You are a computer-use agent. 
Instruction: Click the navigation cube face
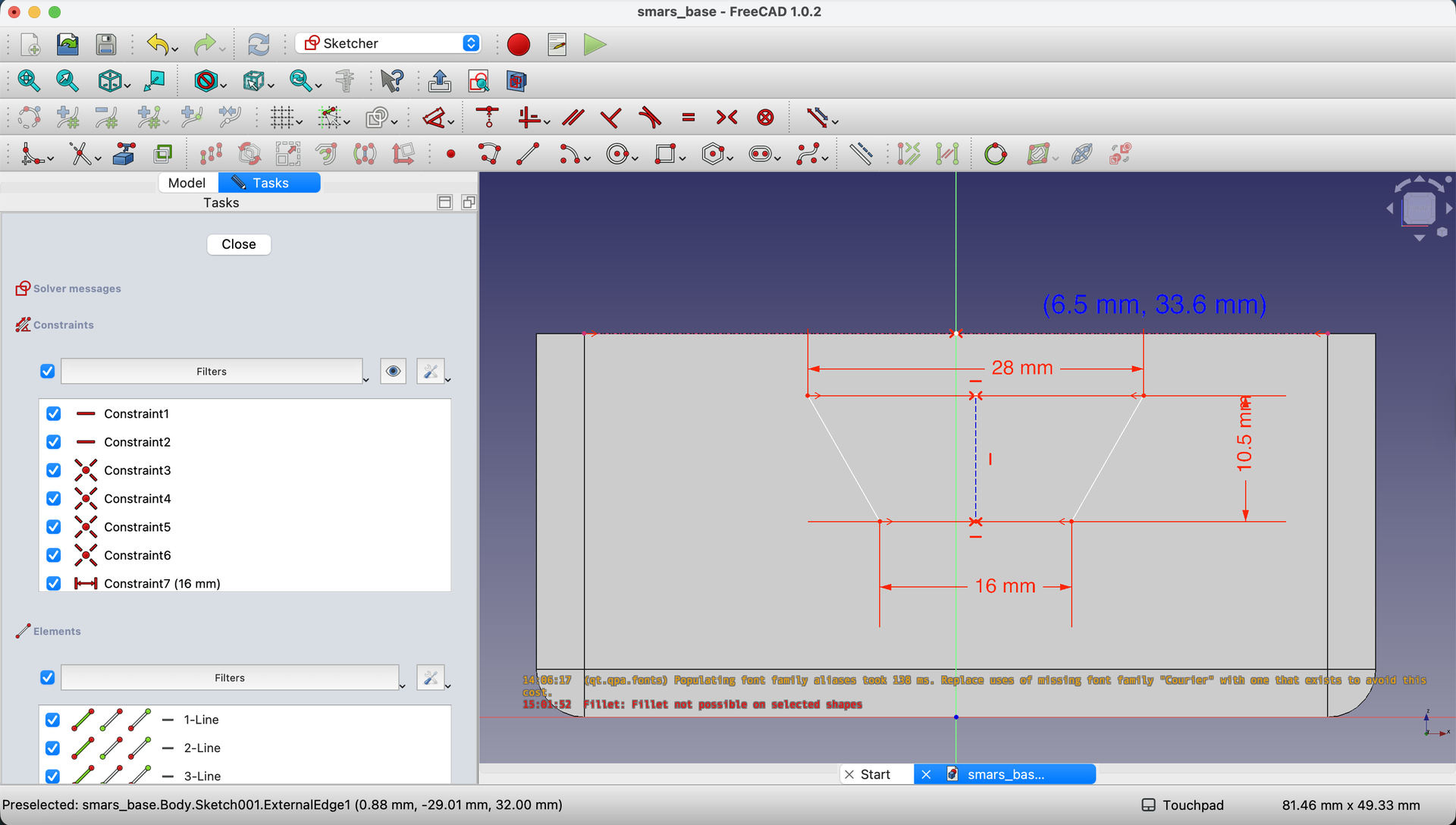click(1419, 209)
